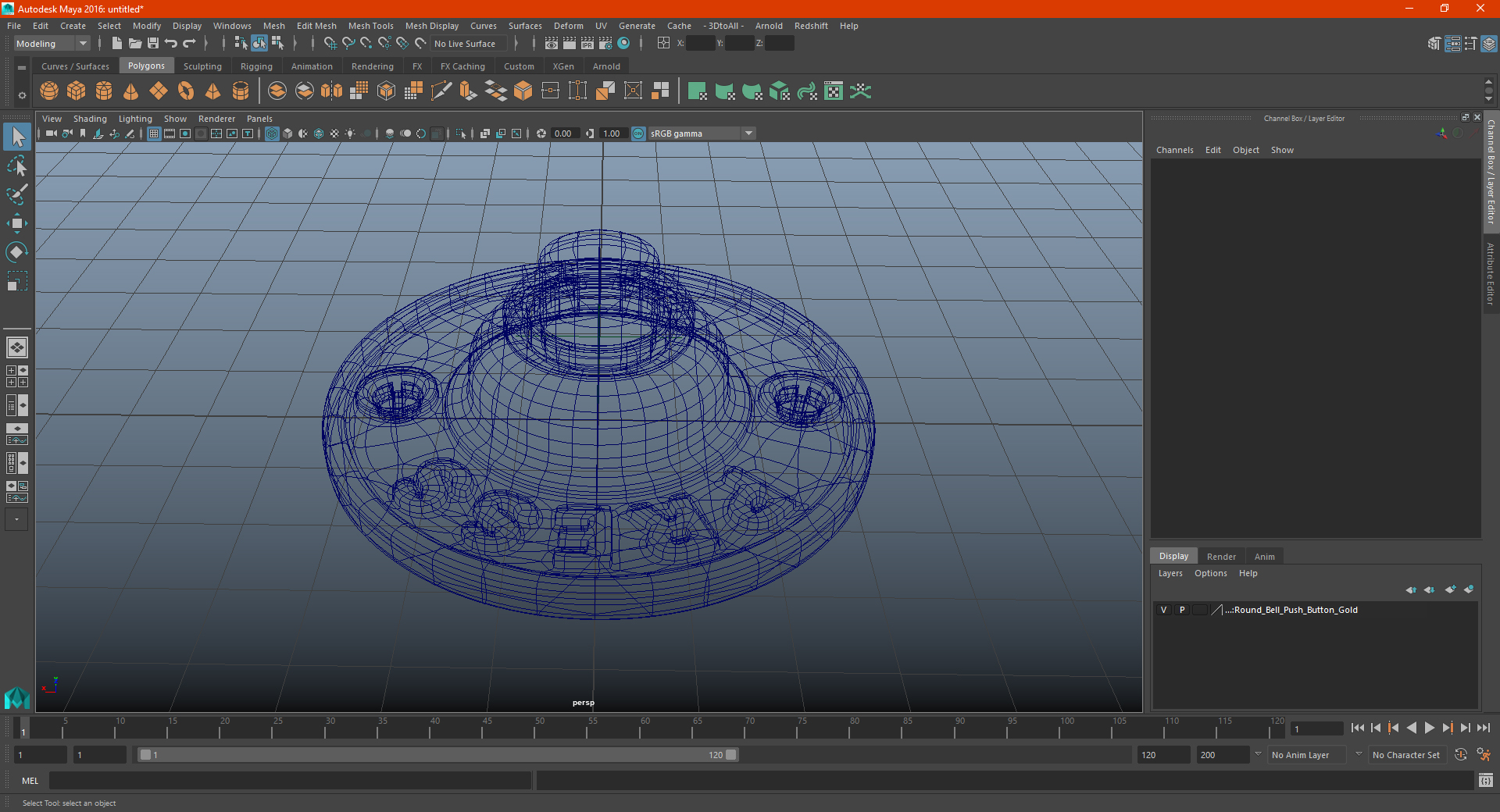The height and width of the screenshot is (812, 1500).
Task: Toggle Snap to points icon
Action: click(366, 44)
